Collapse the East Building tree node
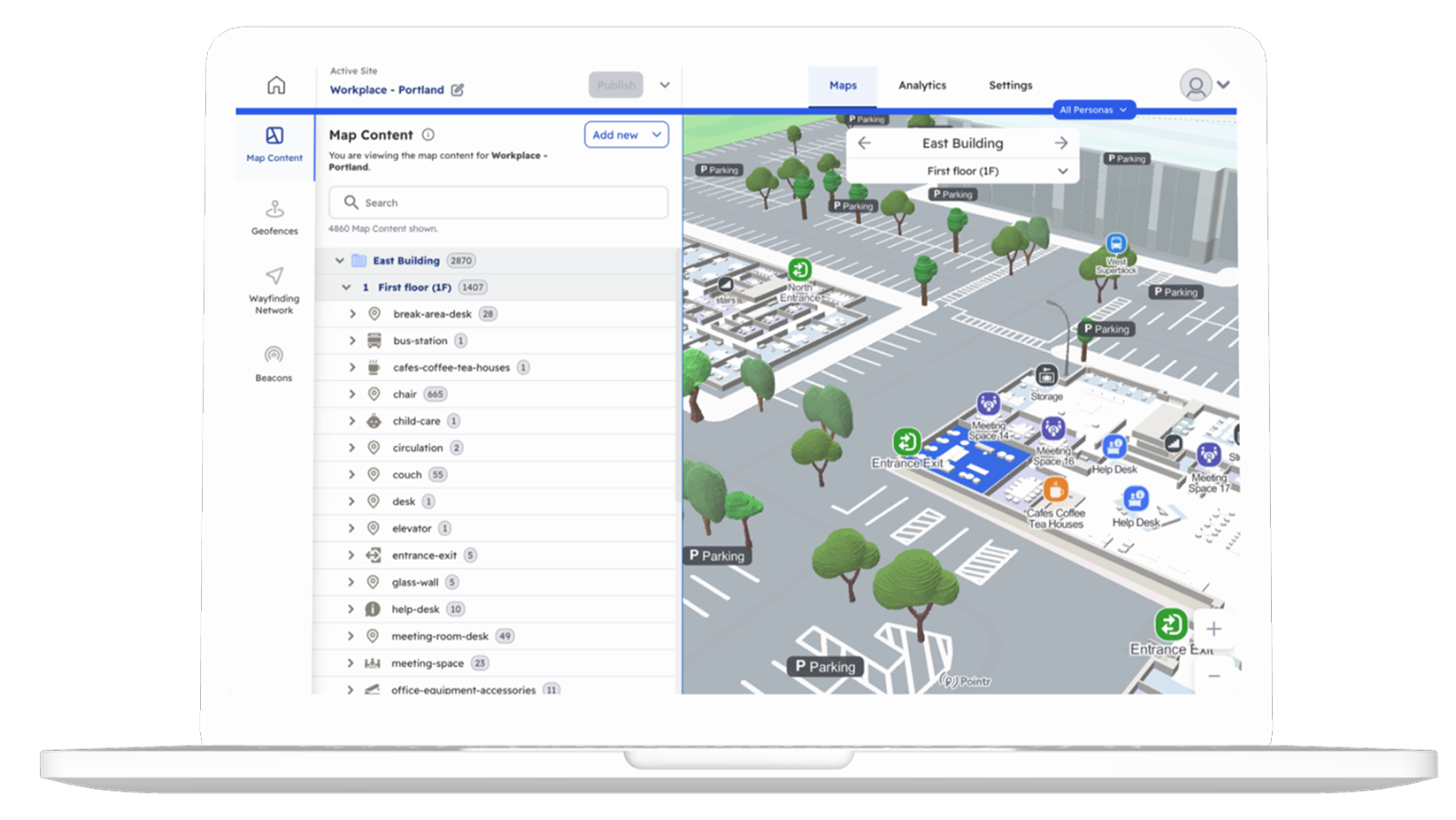The height and width of the screenshot is (820, 1456). coord(339,261)
